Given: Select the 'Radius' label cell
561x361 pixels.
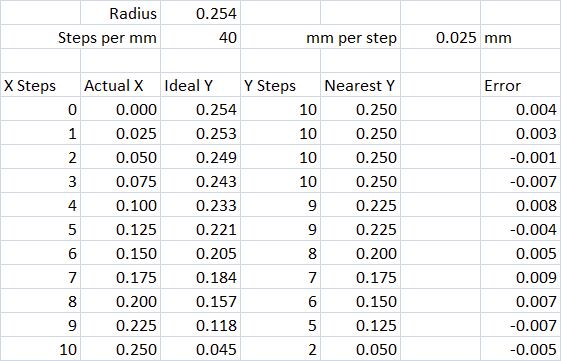Looking at the screenshot, I should point(121,13).
